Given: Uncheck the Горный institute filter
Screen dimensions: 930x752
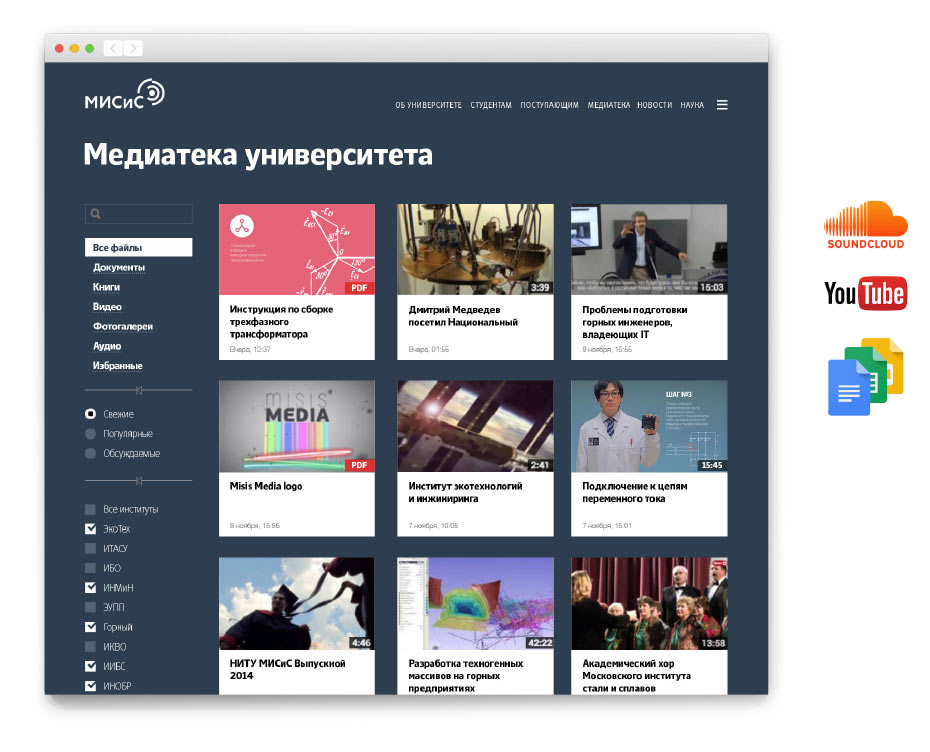Looking at the screenshot, I should click(x=89, y=627).
